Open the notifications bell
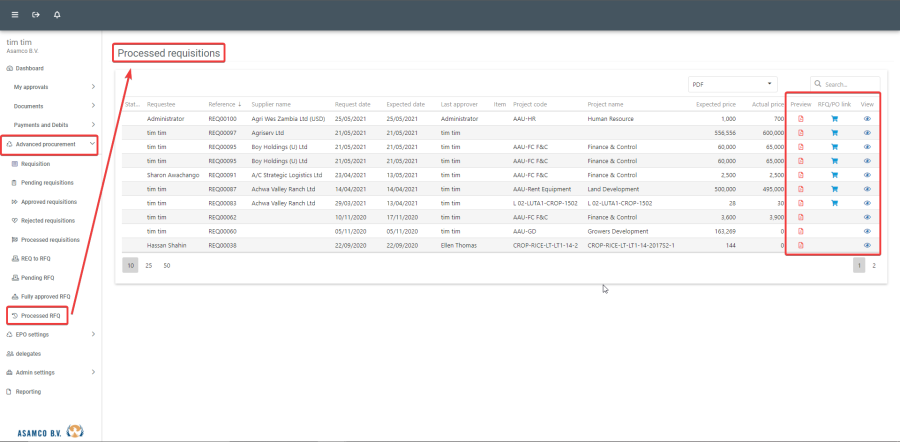The image size is (900, 442). [57, 15]
